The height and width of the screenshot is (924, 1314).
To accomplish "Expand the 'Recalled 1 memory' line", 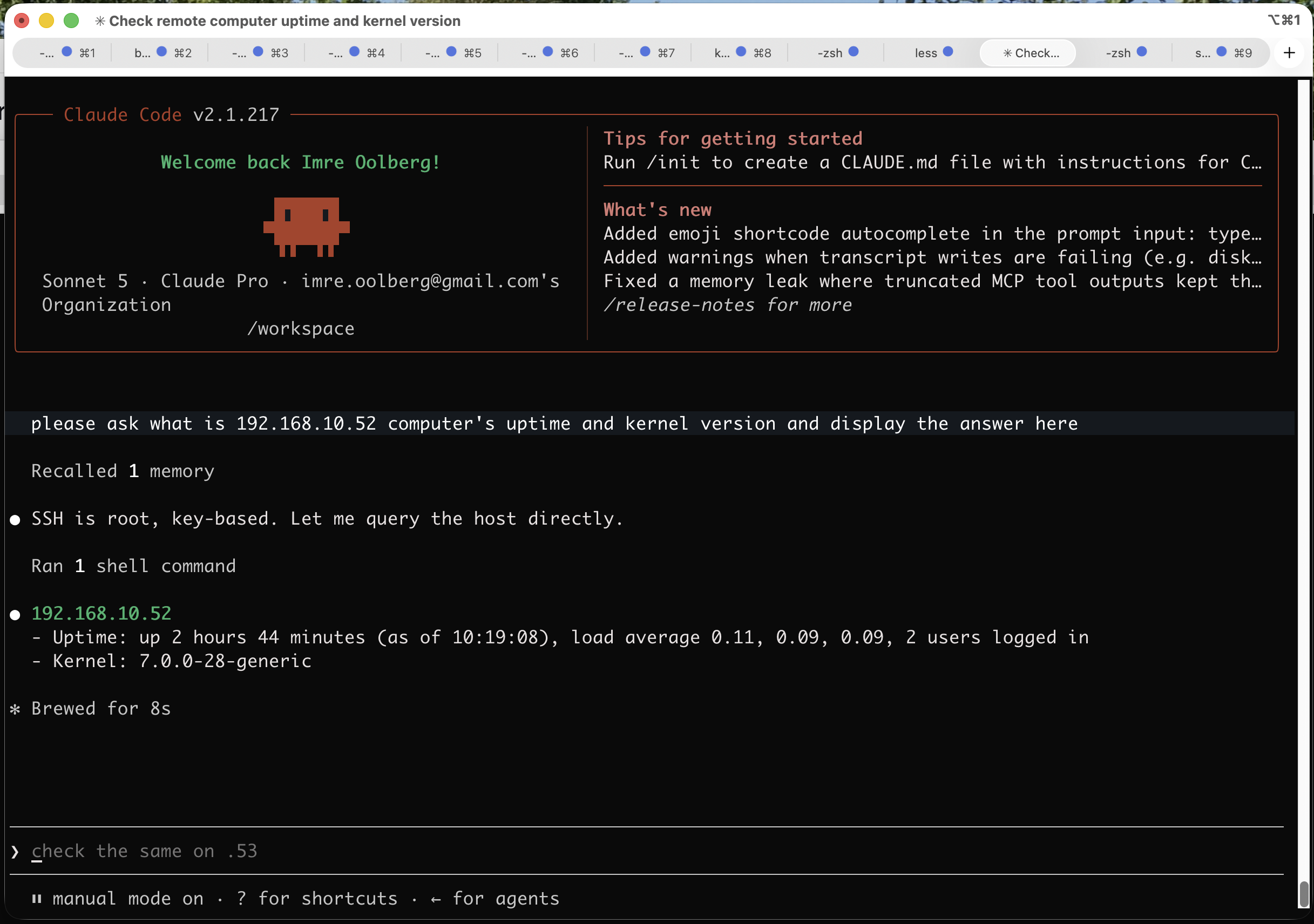I will pyautogui.click(x=123, y=471).
